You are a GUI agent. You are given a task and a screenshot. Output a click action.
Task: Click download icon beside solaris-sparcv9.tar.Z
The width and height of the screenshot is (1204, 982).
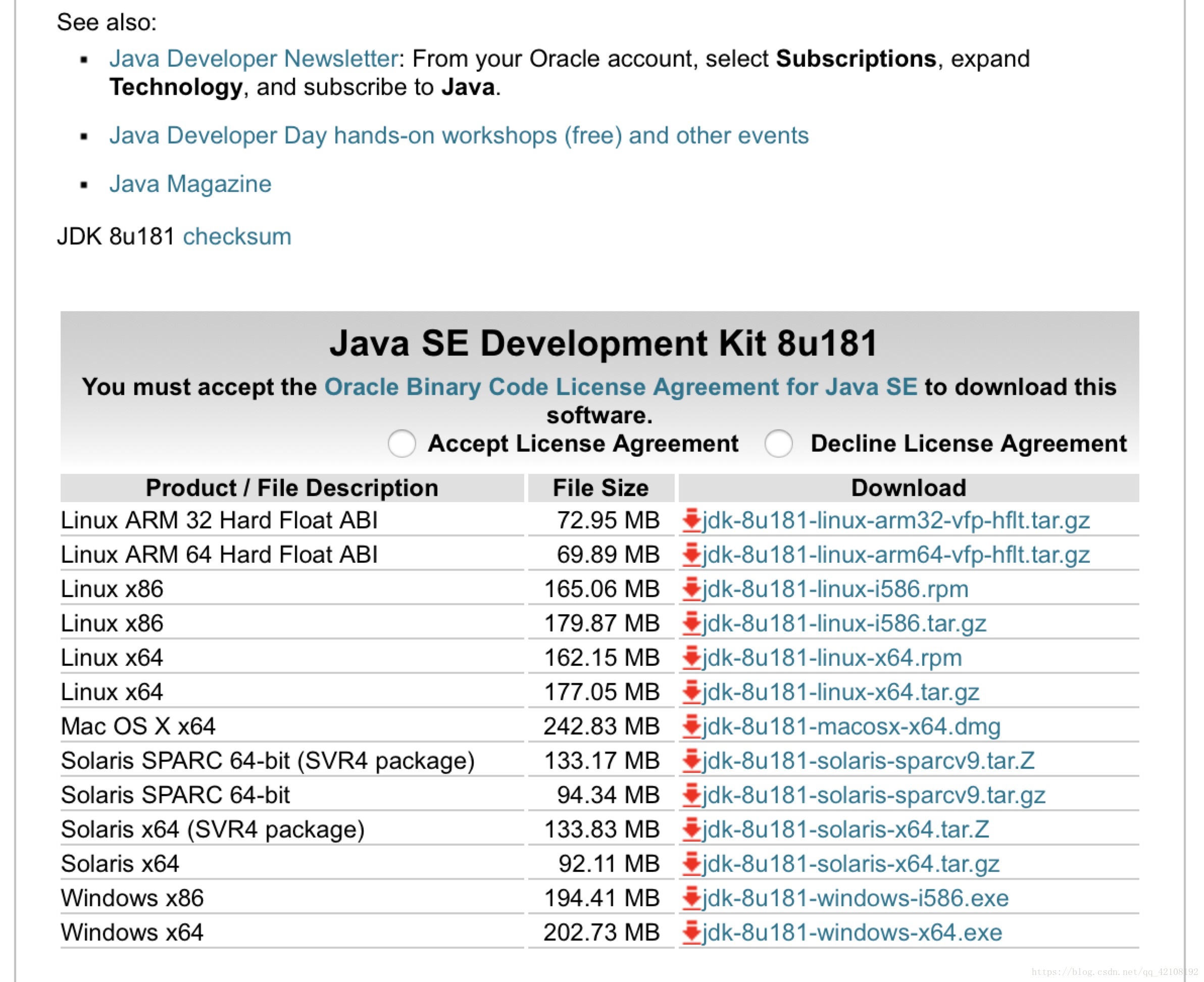[691, 761]
